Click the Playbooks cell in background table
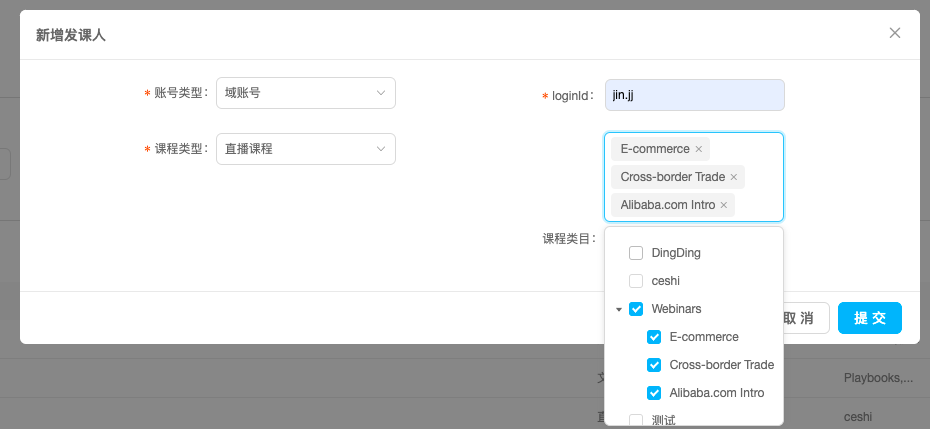Screen dimensions: 930x429 [x=878, y=377]
